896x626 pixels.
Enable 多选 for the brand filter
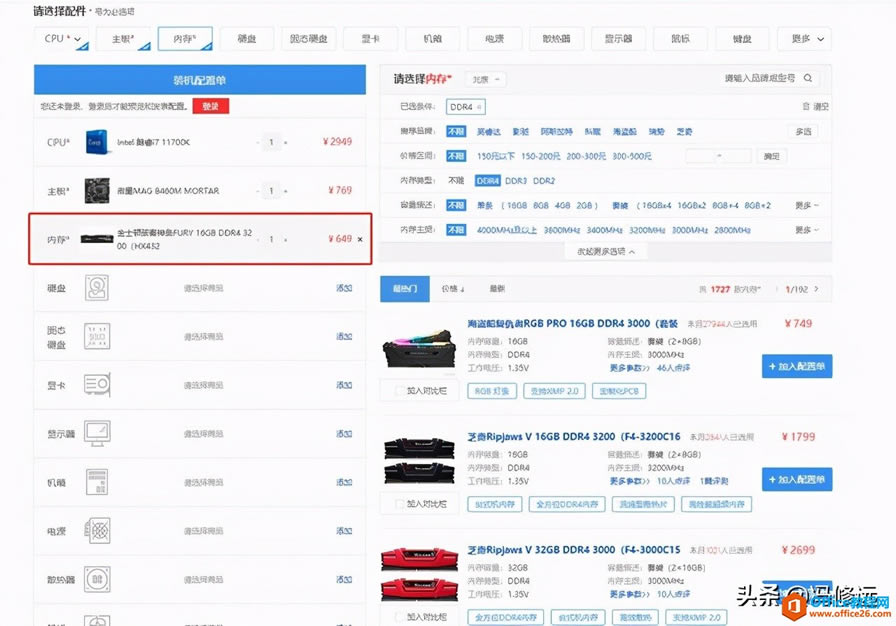point(803,131)
